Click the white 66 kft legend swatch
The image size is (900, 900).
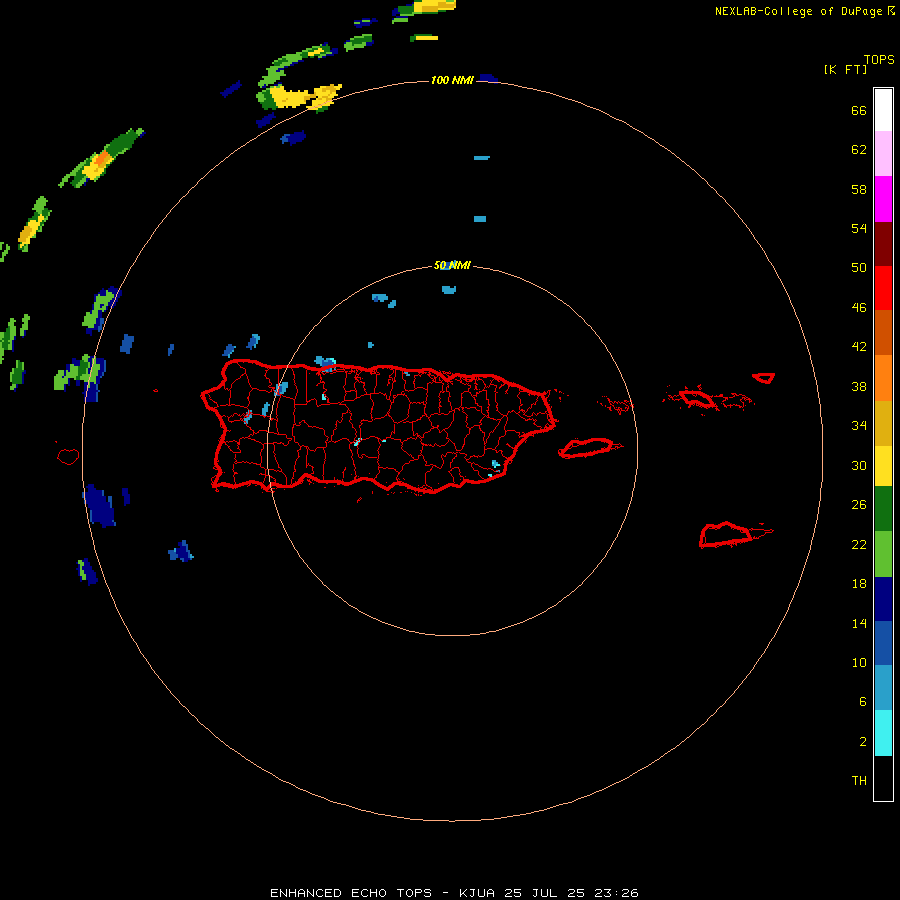(x=883, y=110)
